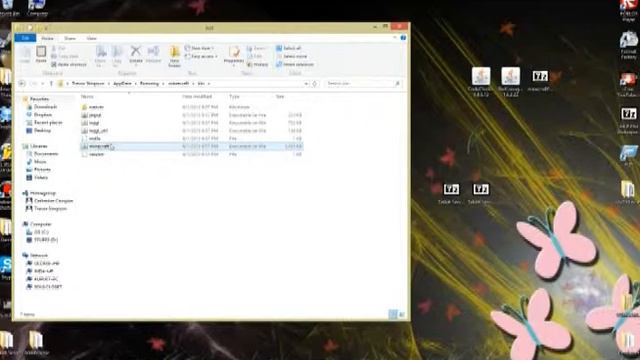Select the Format Factory desktop icon
This screenshot has width=640, height=360.
629,46
